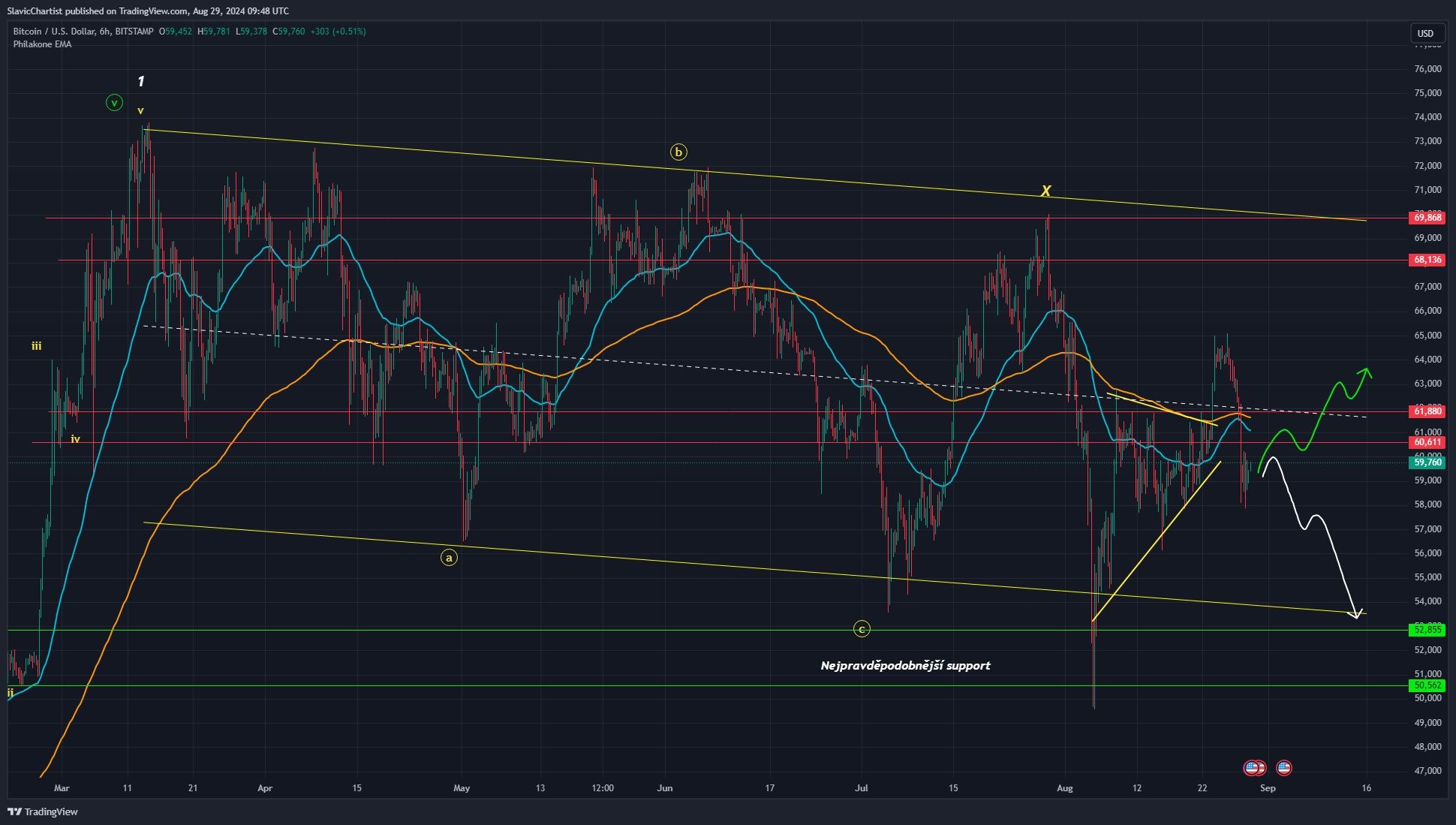This screenshot has width=1456, height=825.
Task: Click the circled b wave label
Action: click(678, 152)
